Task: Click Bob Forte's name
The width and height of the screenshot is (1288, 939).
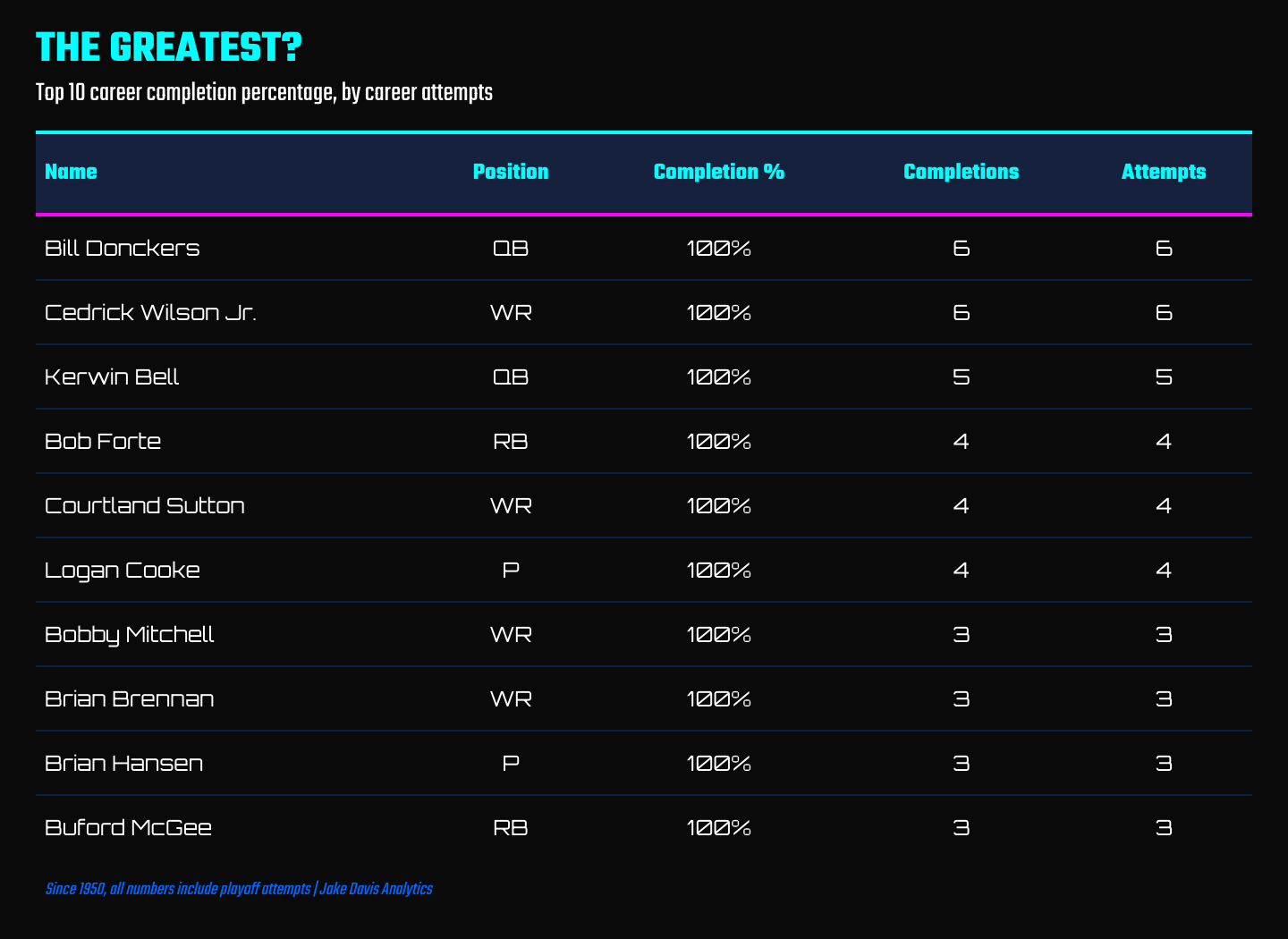Action: click(103, 441)
